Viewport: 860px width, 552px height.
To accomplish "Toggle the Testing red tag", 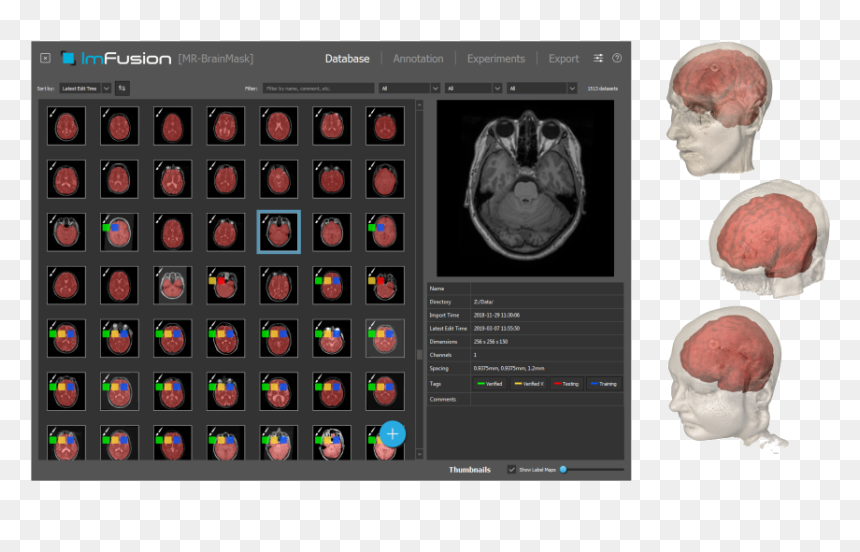I will (x=567, y=384).
